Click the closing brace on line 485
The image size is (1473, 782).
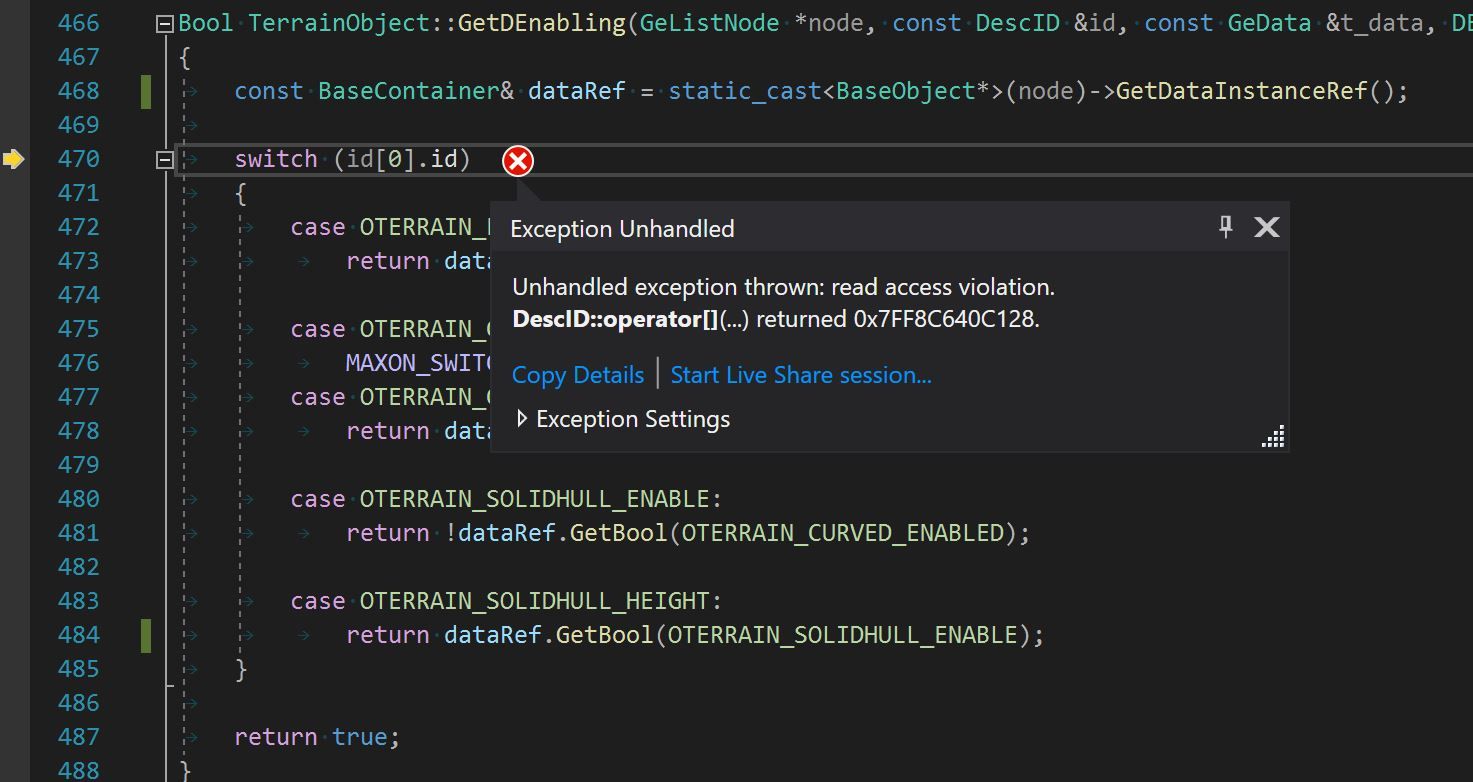click(x=241, y=669)
